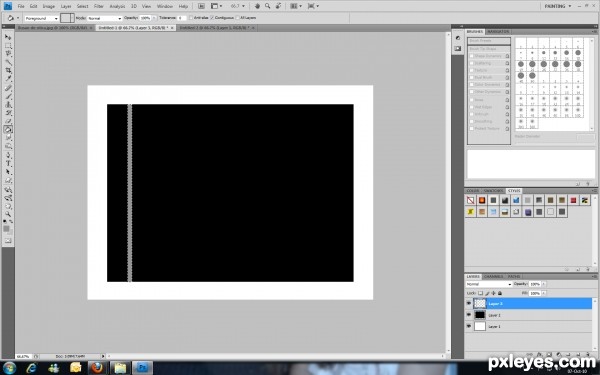Open Mode Normal dropdown in options bar
600x375 pixels.
click(x=104, y=18)
